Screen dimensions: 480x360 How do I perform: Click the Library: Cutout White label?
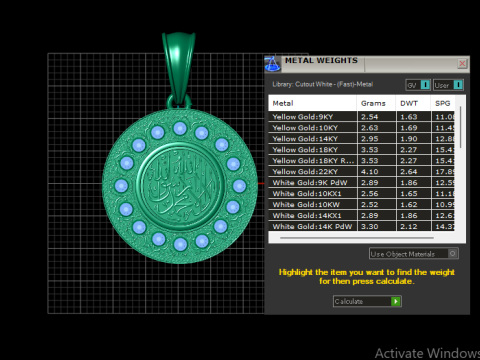(322, 84)
